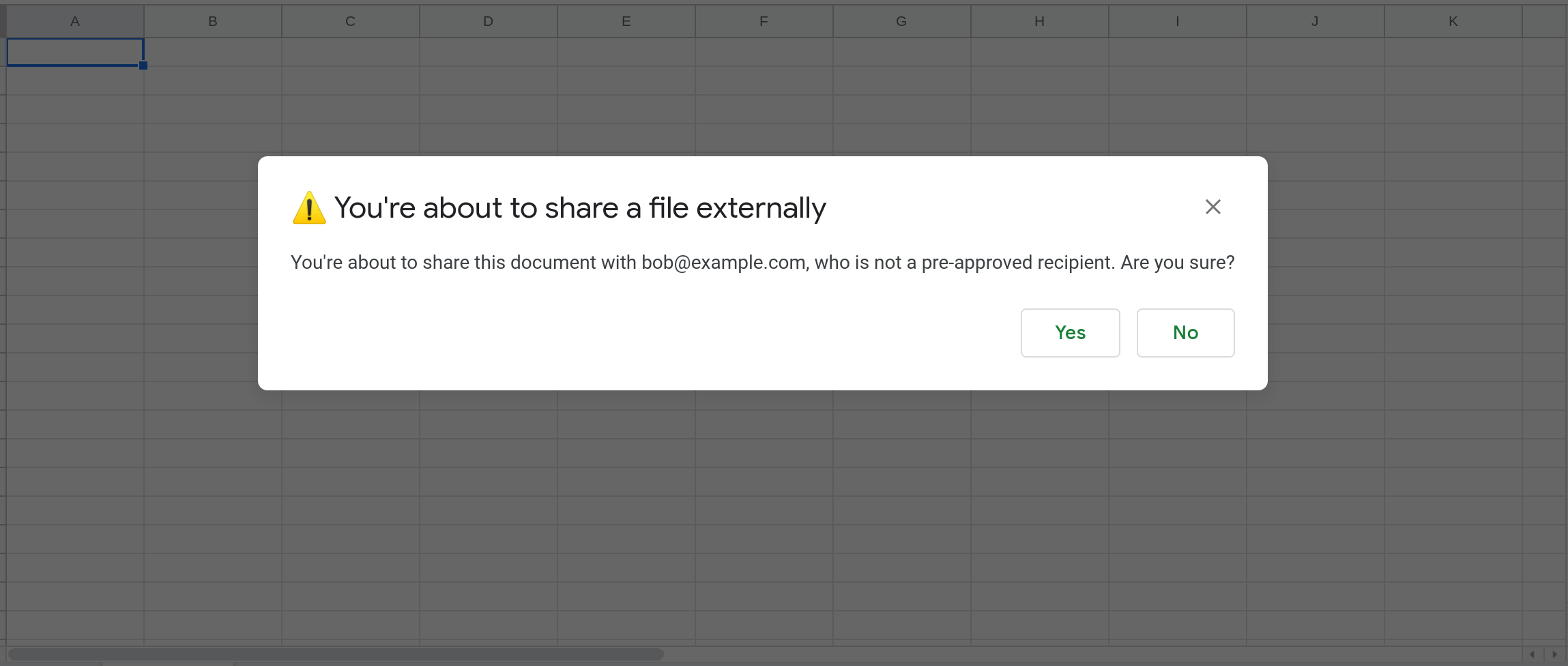Viewport: 1568px width, 666px height.
Task: Click the scroll left arrow
Action: pos(1533,654)
